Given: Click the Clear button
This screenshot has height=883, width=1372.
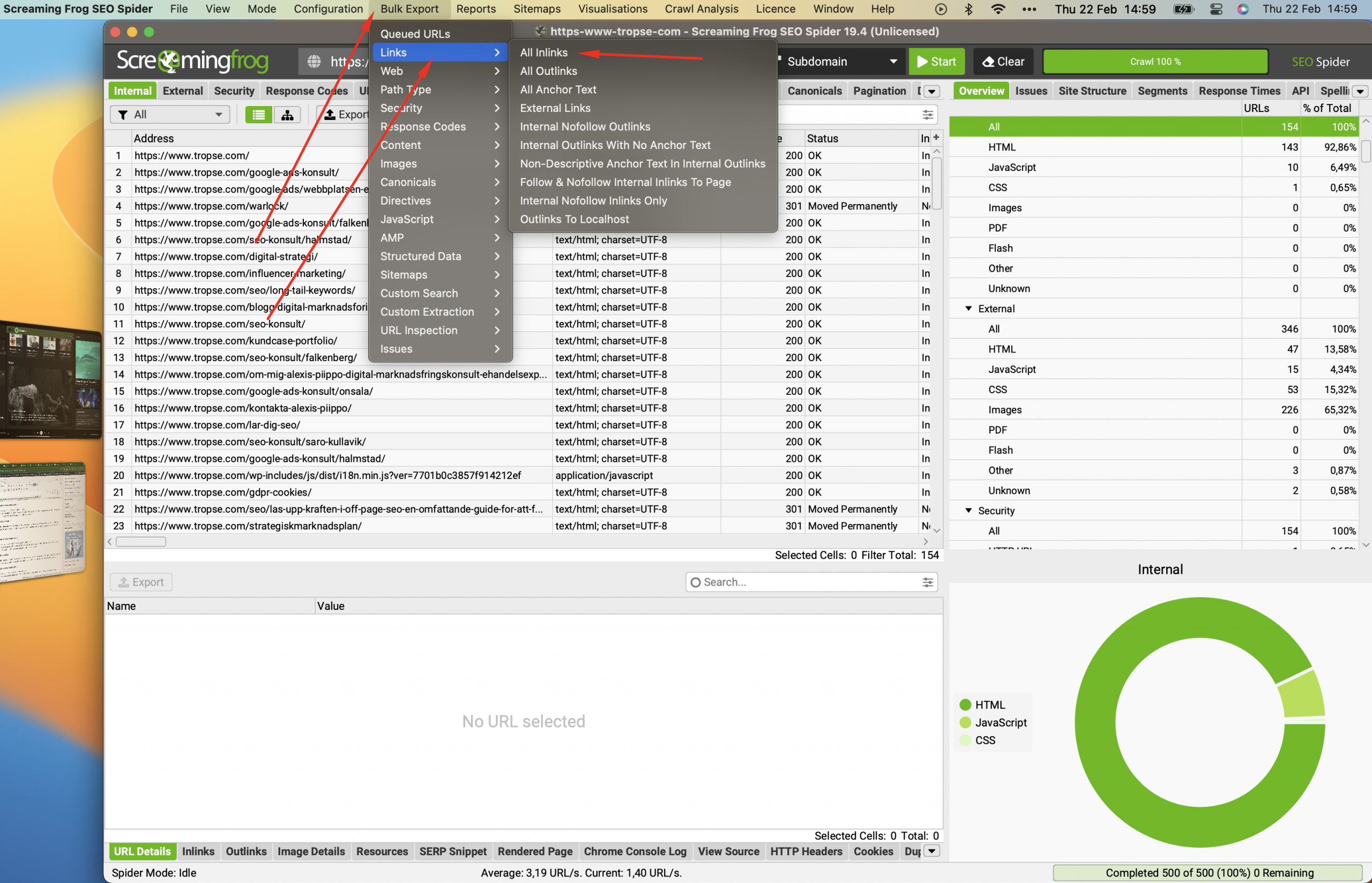Looking at the screenshot, I should [x=1003, y=62].
